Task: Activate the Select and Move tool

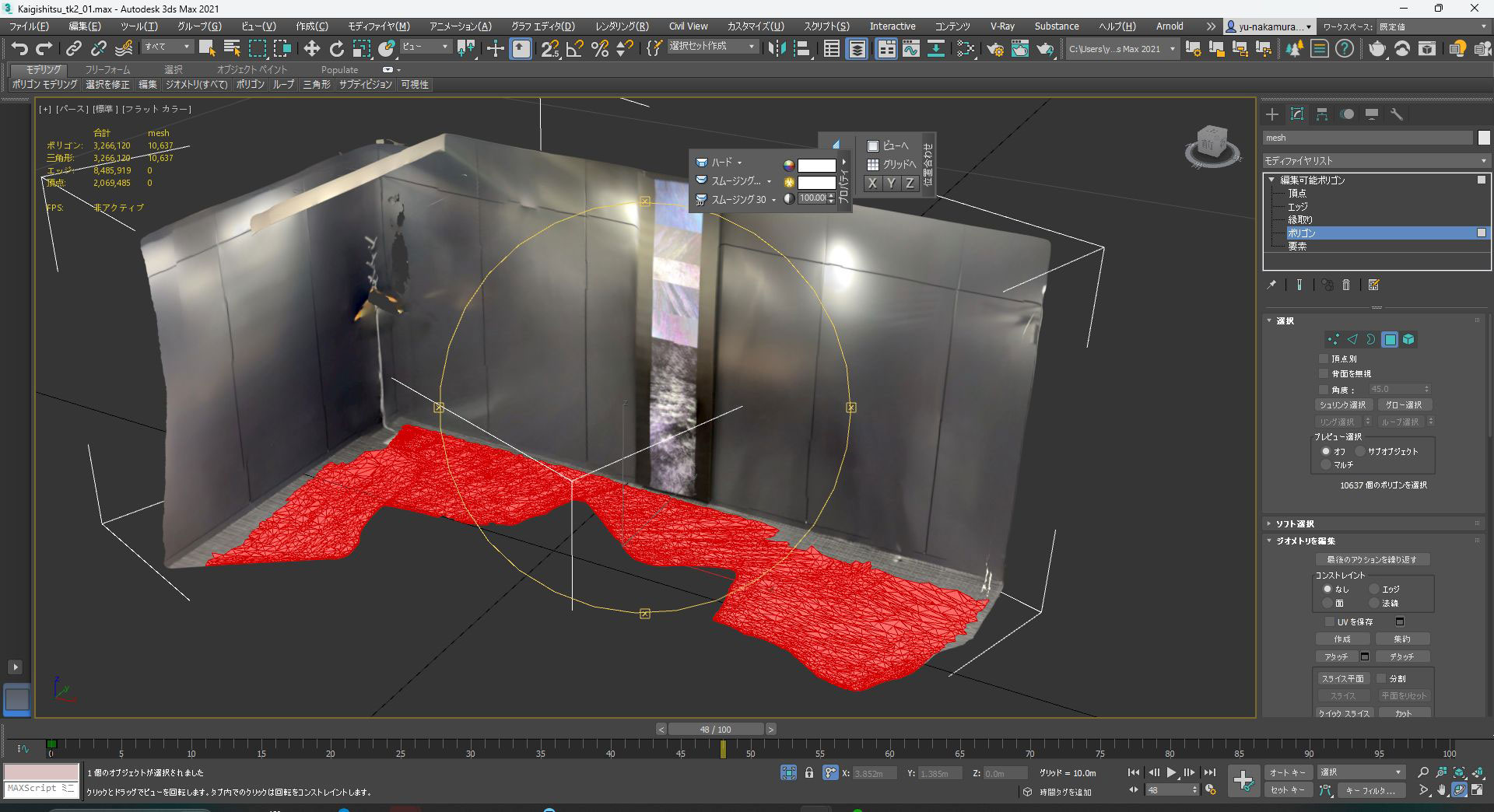Action: (x=311, y=49)
